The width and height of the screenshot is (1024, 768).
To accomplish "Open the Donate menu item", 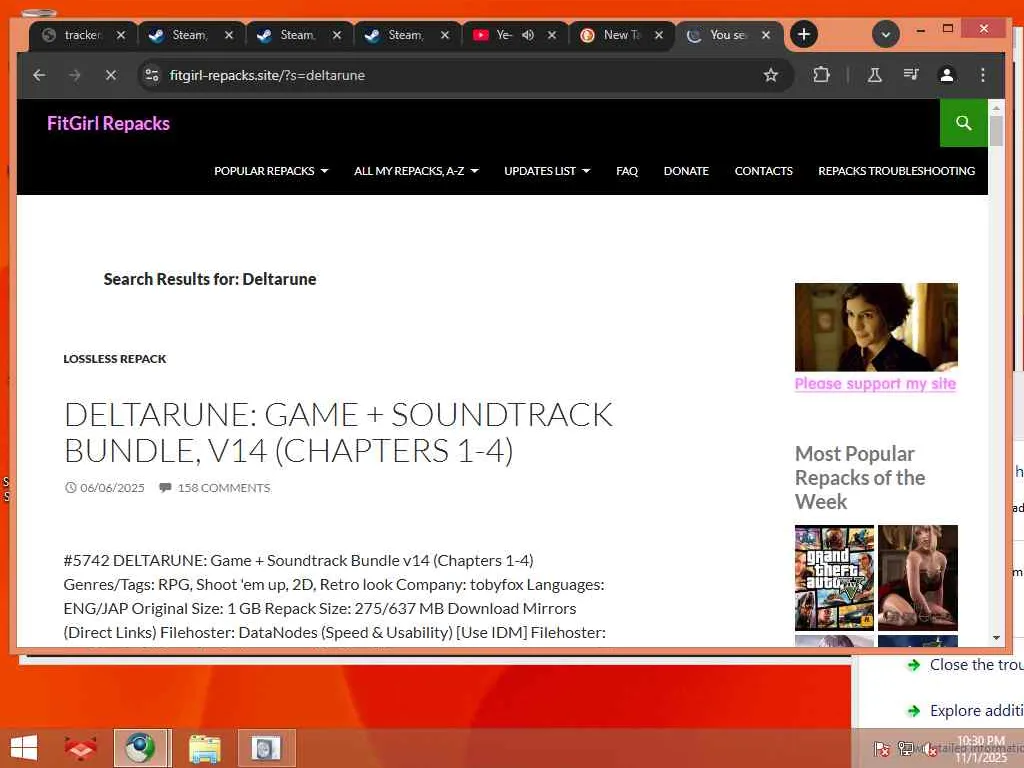I will coord(686,171).
